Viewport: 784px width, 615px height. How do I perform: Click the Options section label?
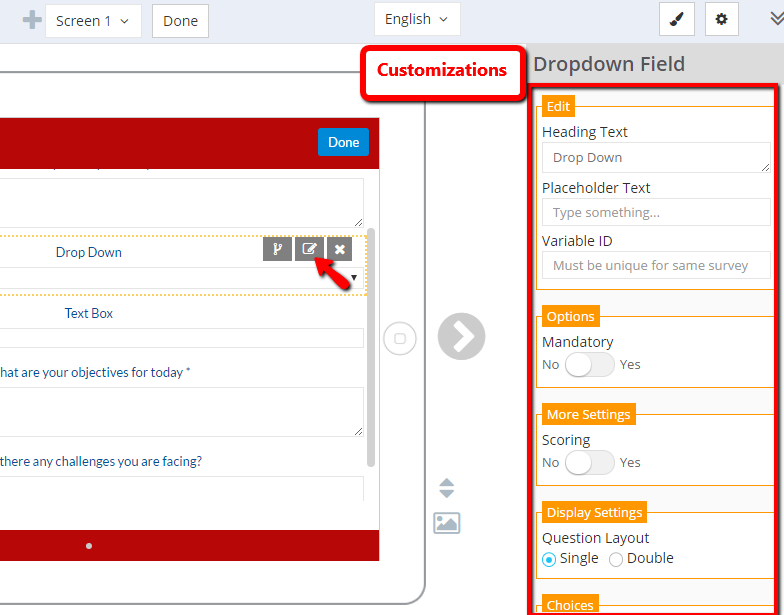(x=570, y=316)
